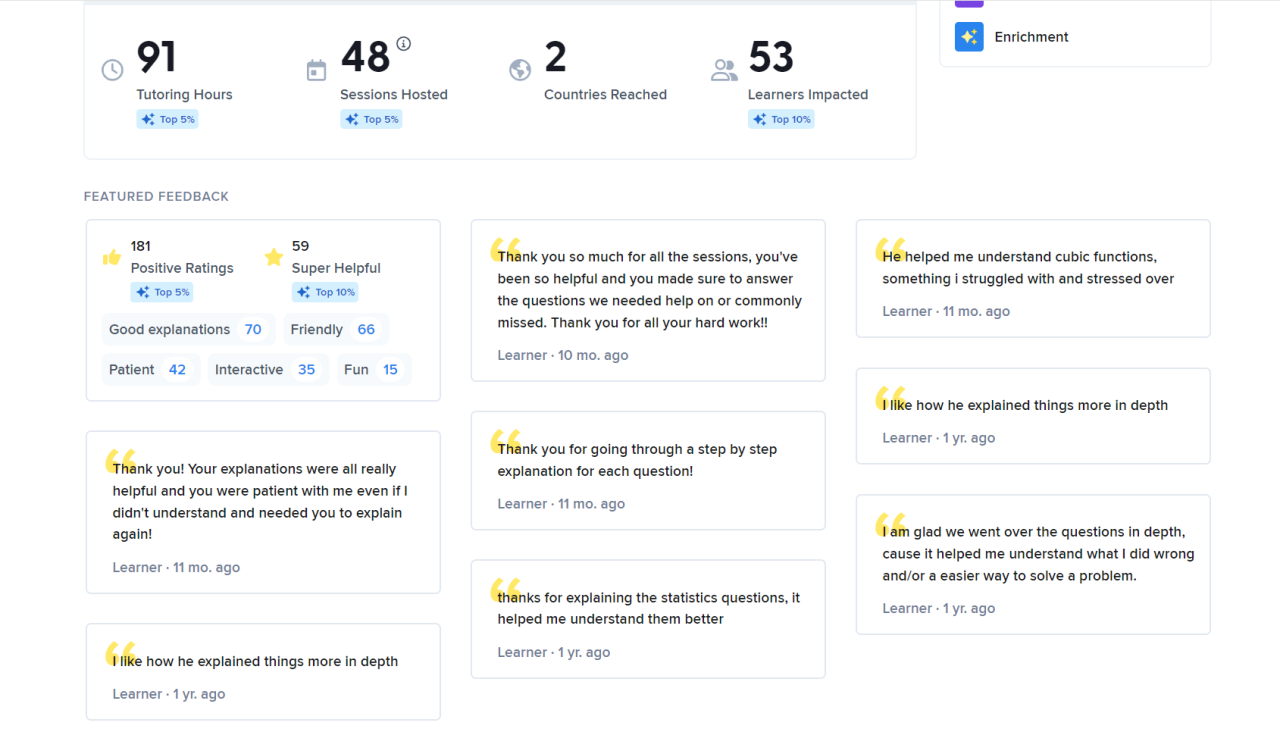Click the Enrichment sparkle icon
Viewport: 1280px width, 729px height.
[969, 37]
